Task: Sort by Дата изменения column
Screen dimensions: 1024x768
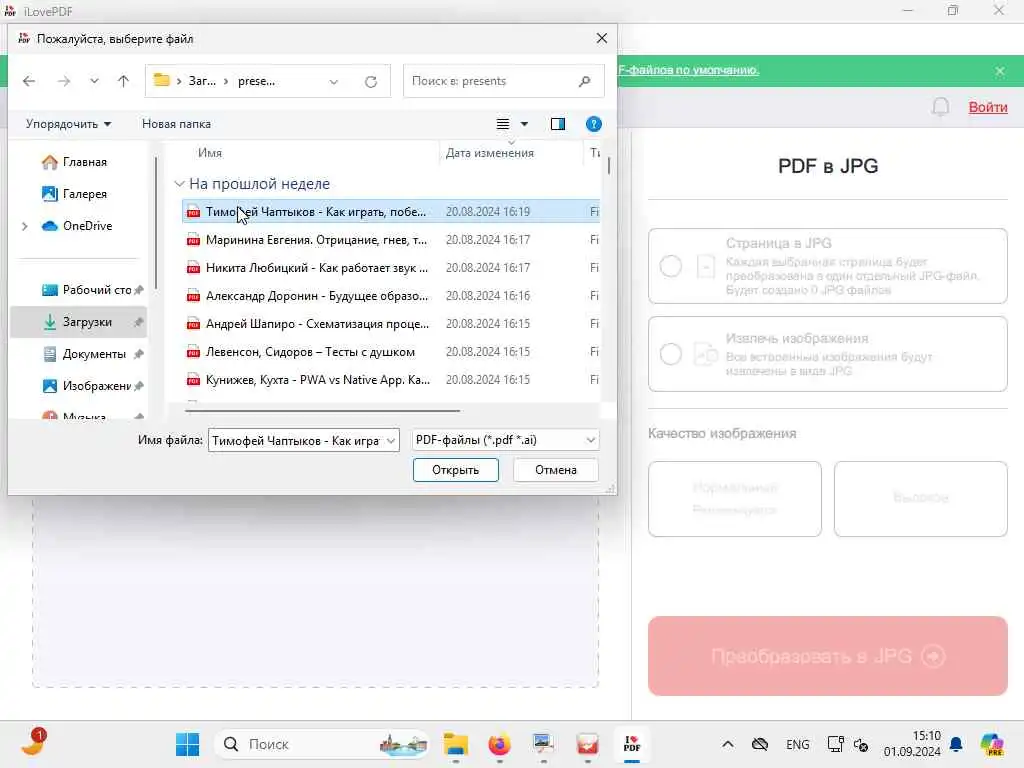Action: 490,153
